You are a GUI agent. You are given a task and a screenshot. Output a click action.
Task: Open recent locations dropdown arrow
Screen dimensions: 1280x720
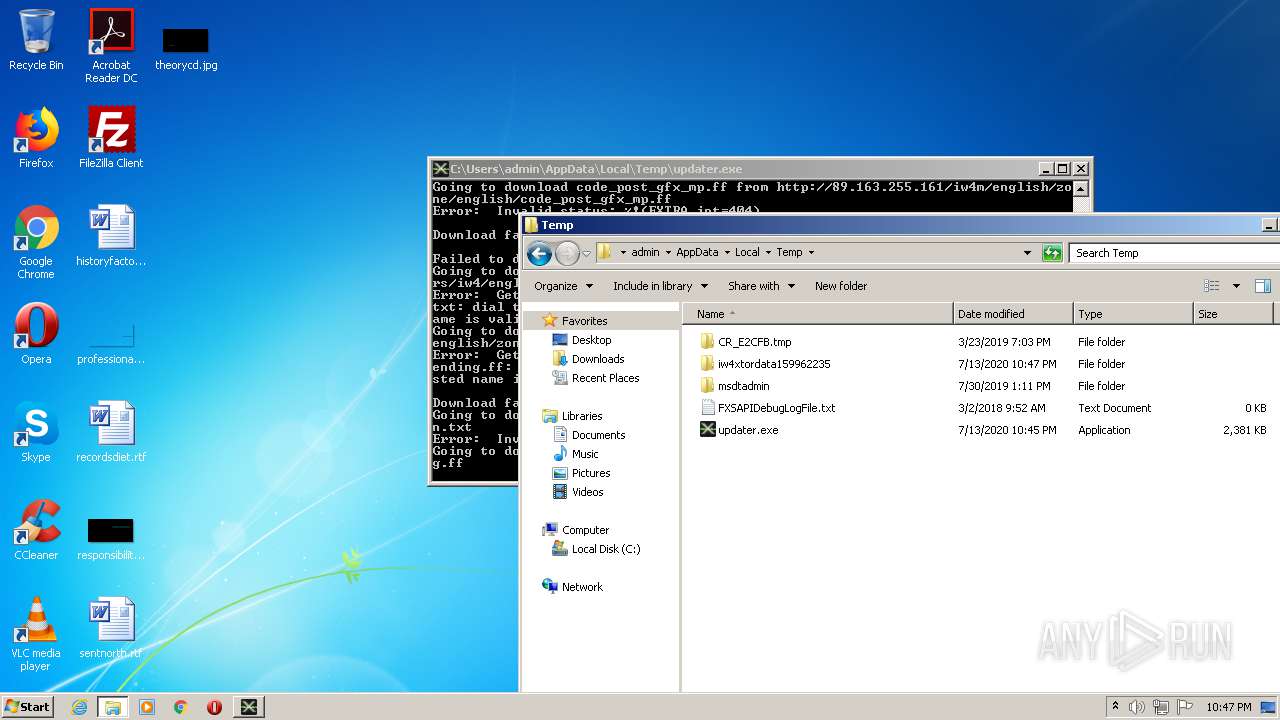point(587,253)
